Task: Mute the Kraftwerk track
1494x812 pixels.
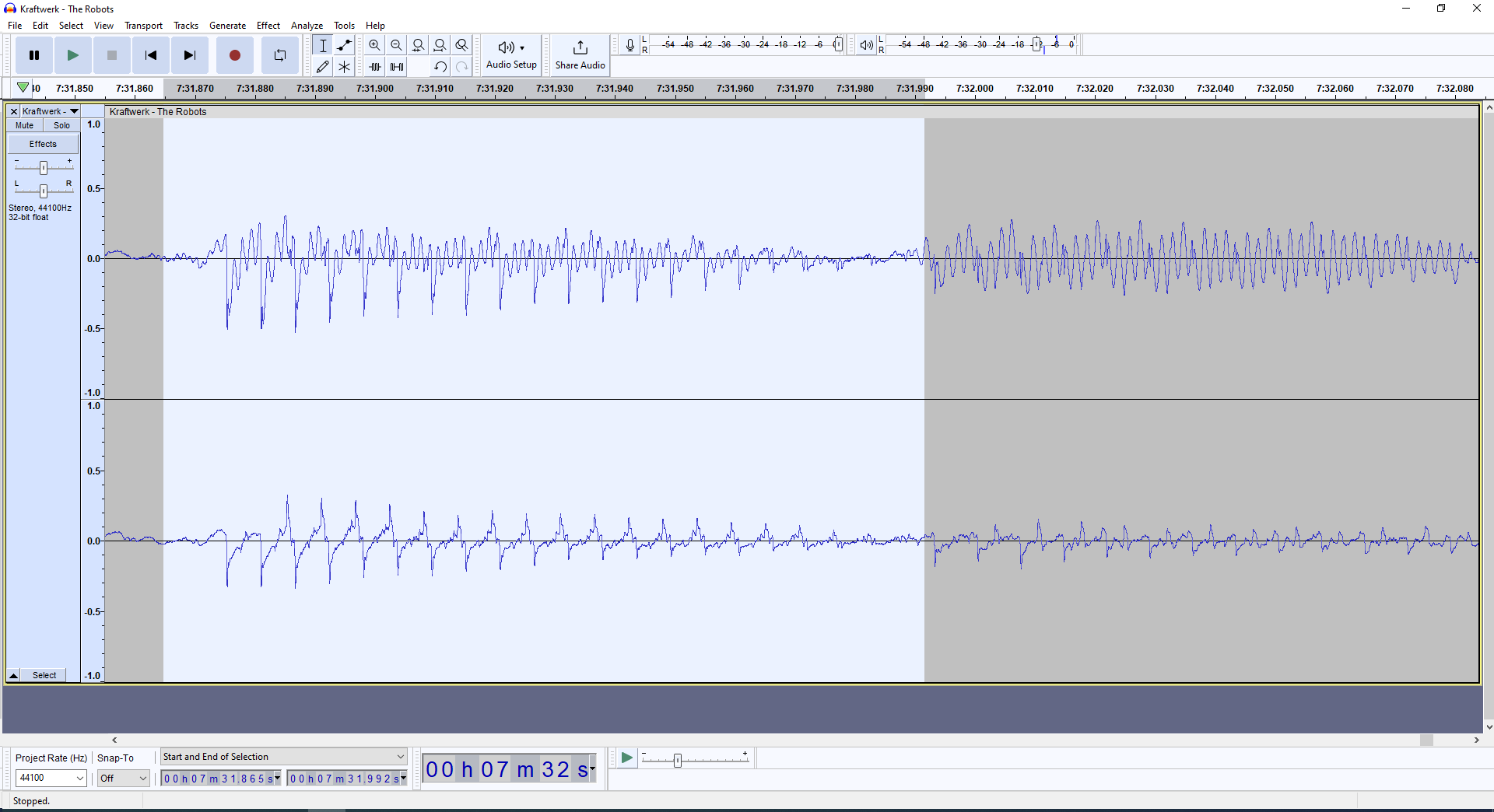Action: 25,125
